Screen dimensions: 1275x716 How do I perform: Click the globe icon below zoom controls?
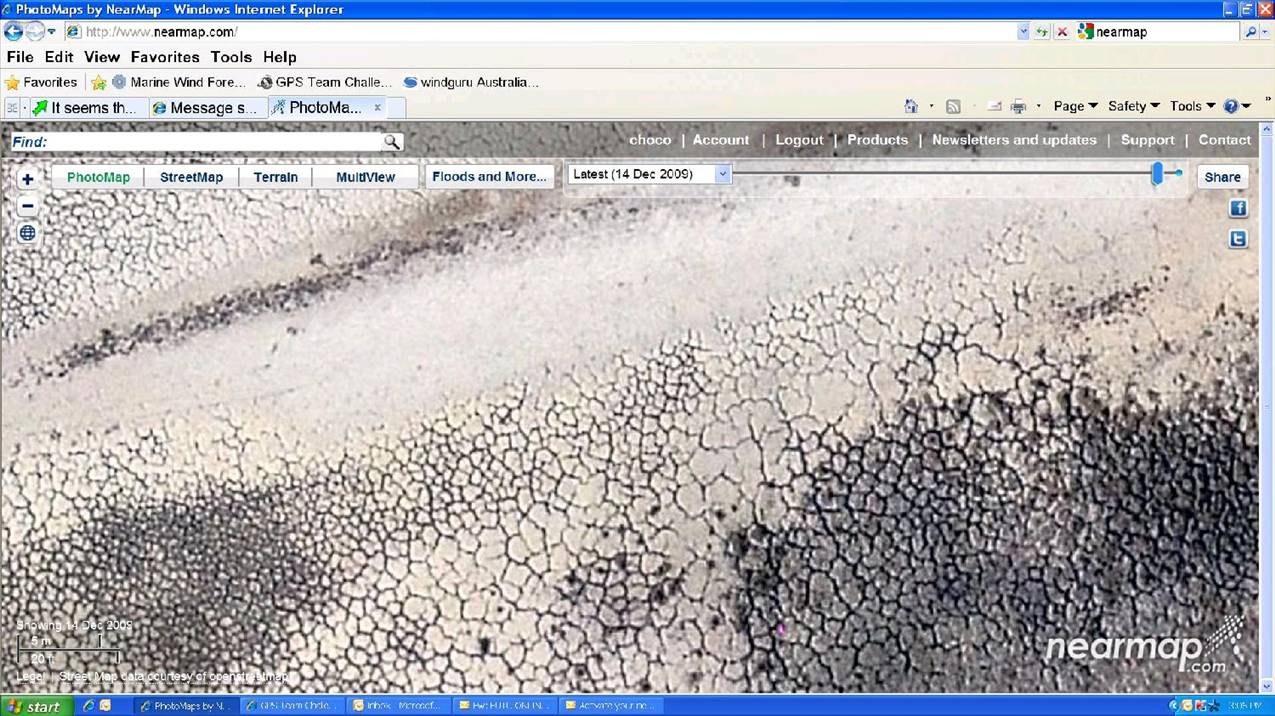coord(27,233)
